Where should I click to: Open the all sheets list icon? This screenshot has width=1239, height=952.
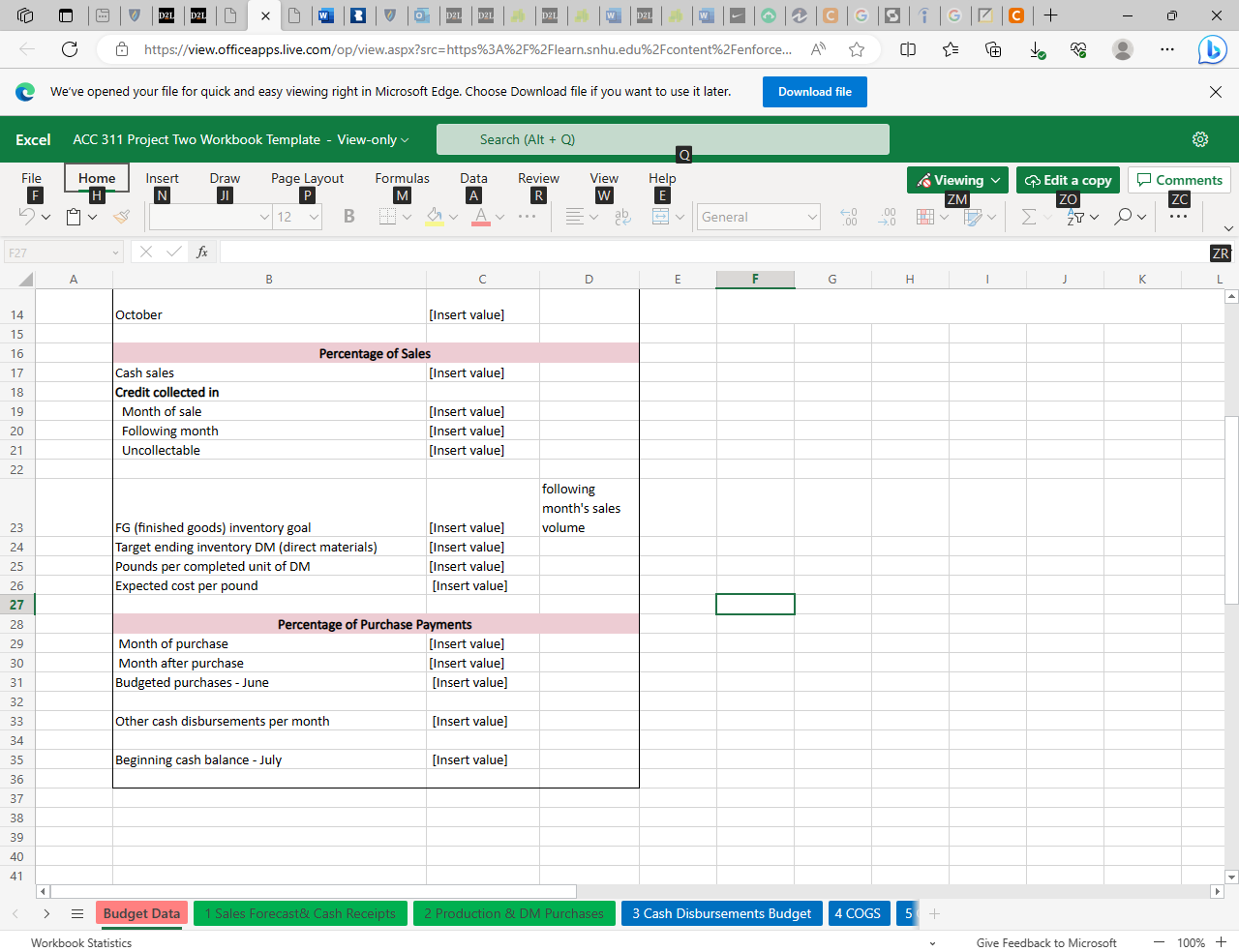[x=77, y=913]
